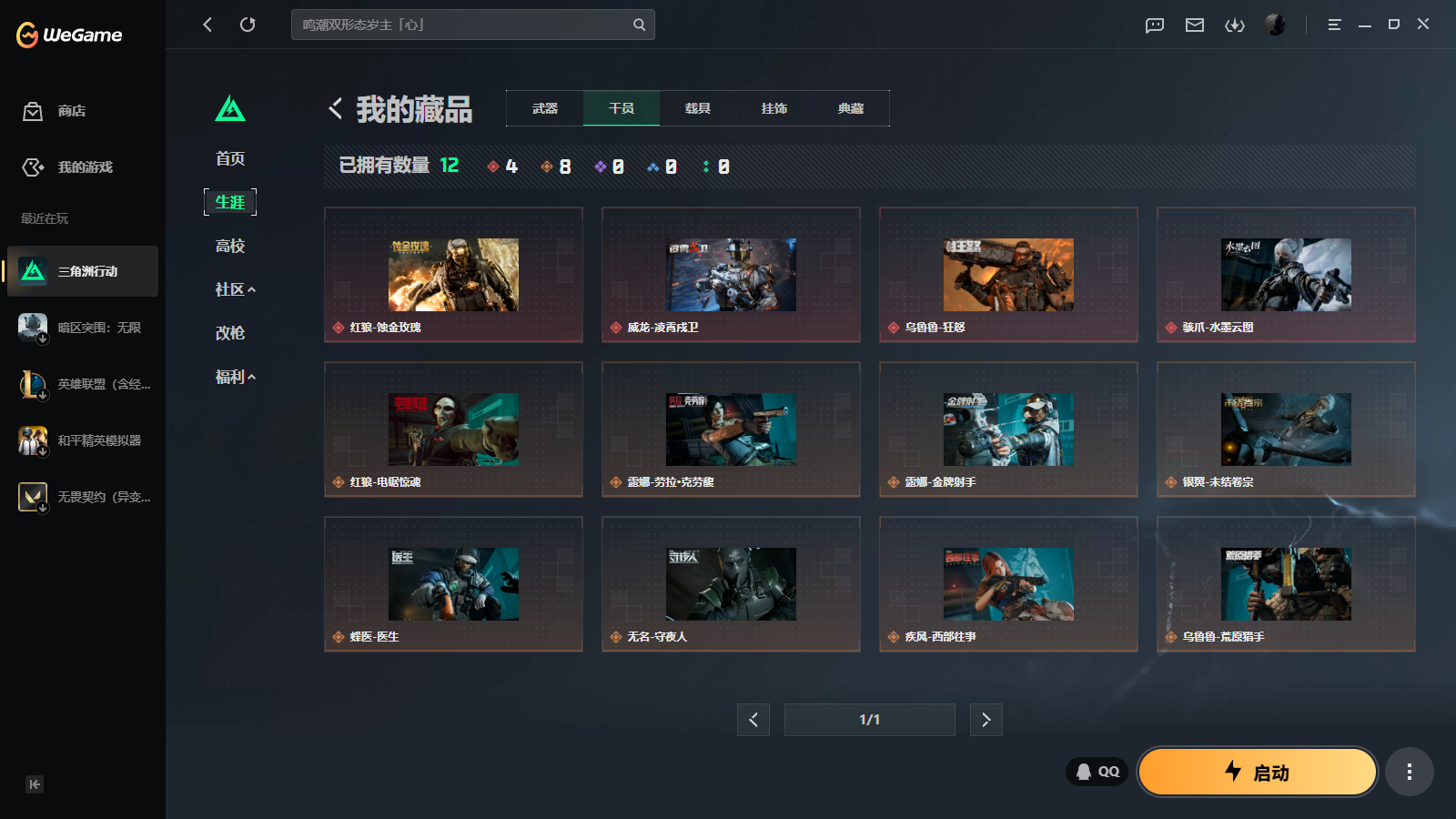Return from 我的藏品 with back chevron

335,109
